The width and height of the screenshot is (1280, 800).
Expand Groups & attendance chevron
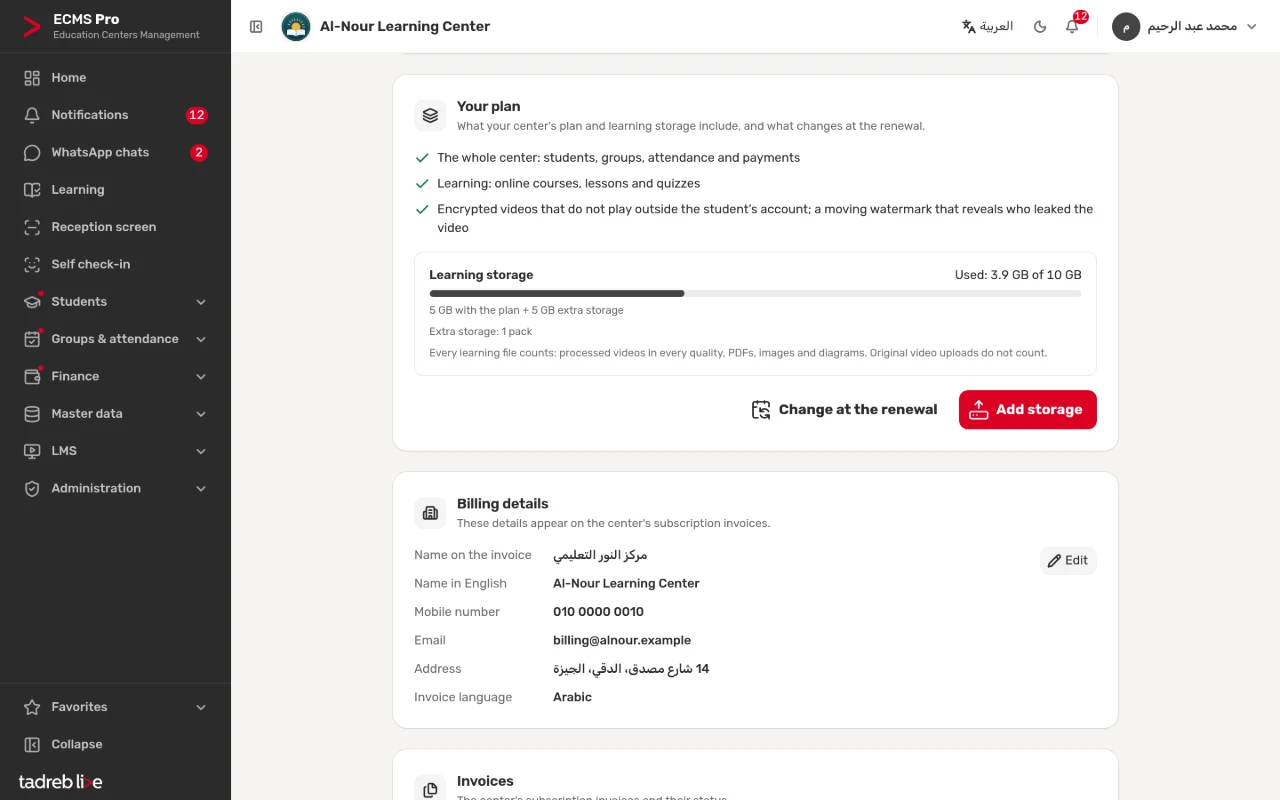[201, 339]
